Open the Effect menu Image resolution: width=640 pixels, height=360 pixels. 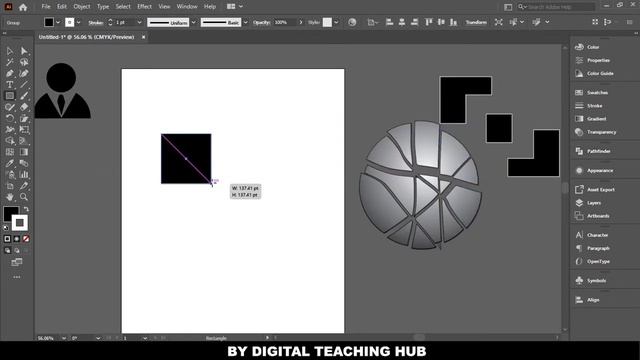coord(144,7)
